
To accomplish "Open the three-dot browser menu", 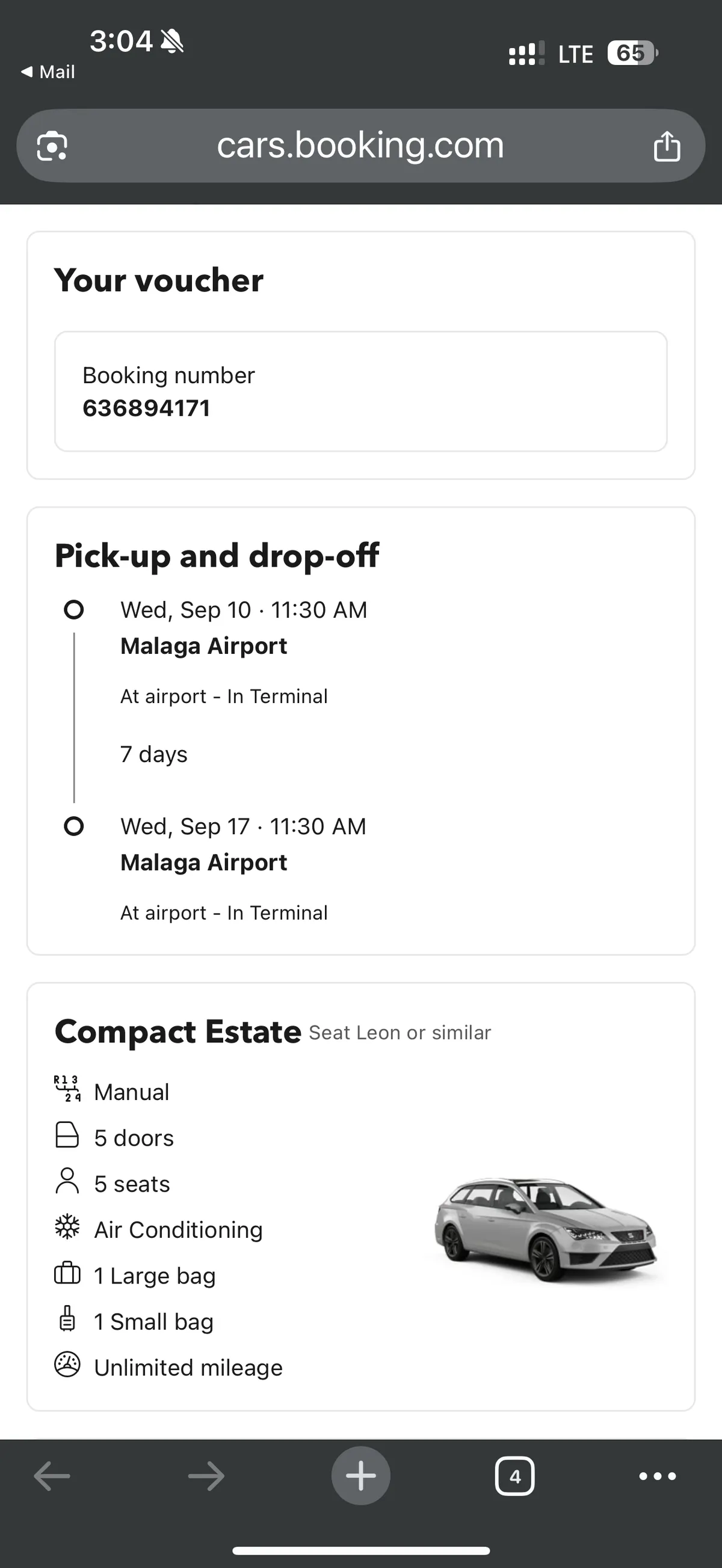I will coord(658,1476).
